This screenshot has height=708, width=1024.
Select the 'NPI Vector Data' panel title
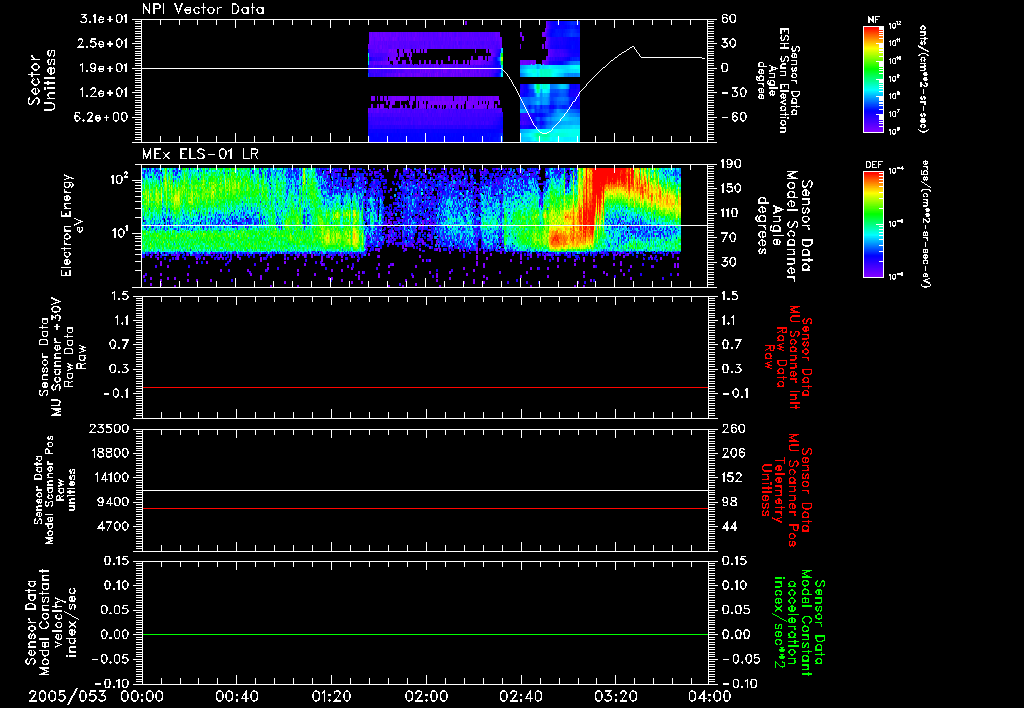[203, 9]
